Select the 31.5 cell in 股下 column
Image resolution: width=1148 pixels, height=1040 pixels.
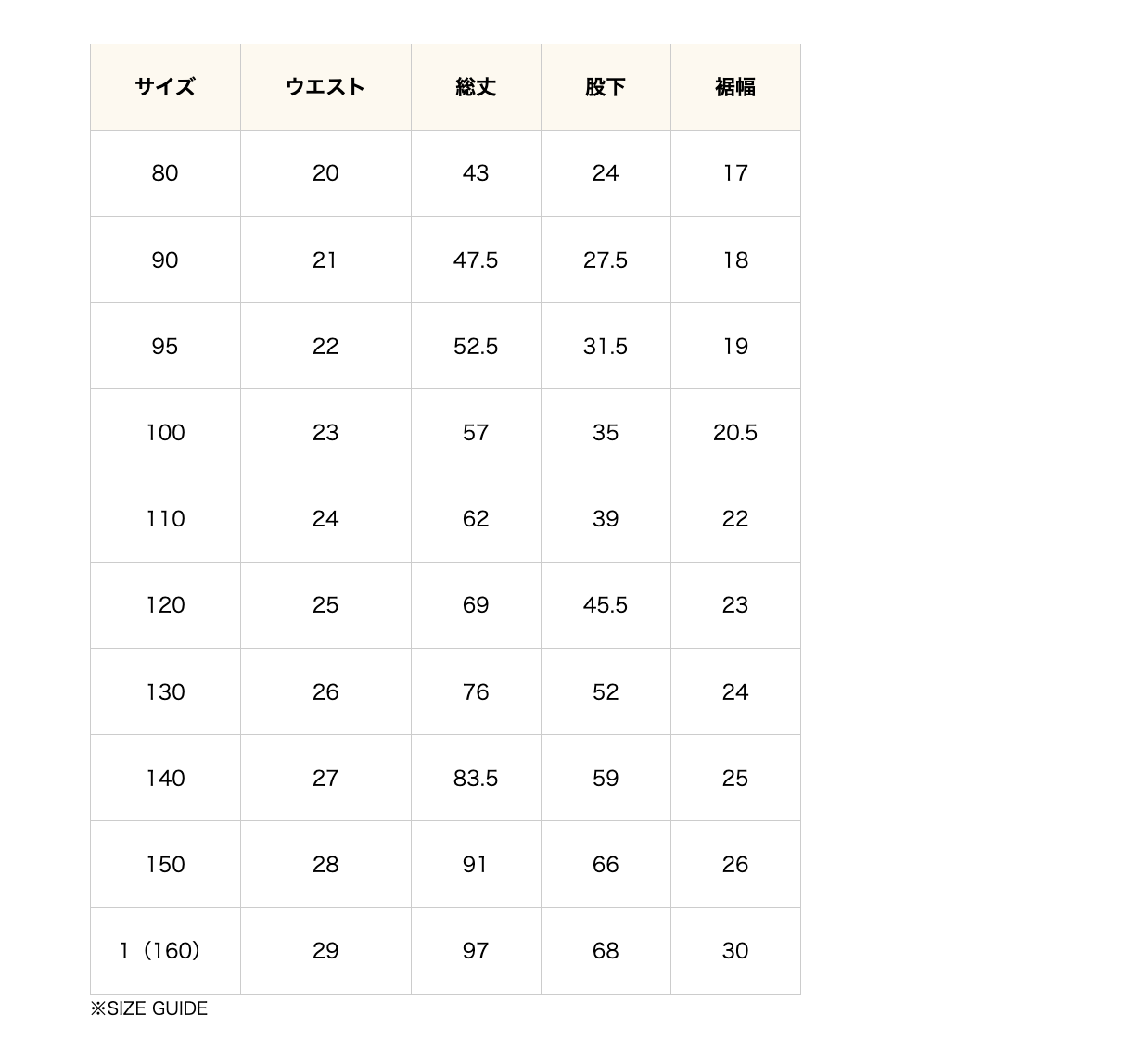point(606,347)
